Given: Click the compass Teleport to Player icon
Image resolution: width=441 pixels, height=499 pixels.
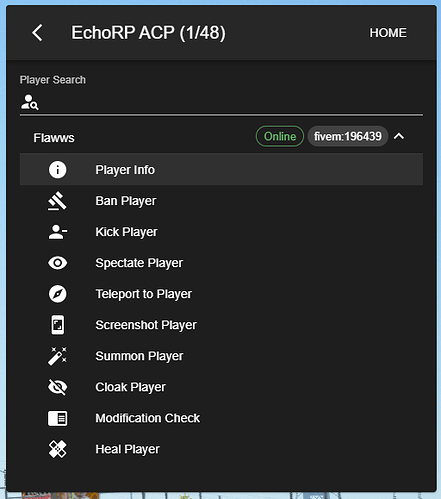Looking at the screenshot, I should [58, 294].
